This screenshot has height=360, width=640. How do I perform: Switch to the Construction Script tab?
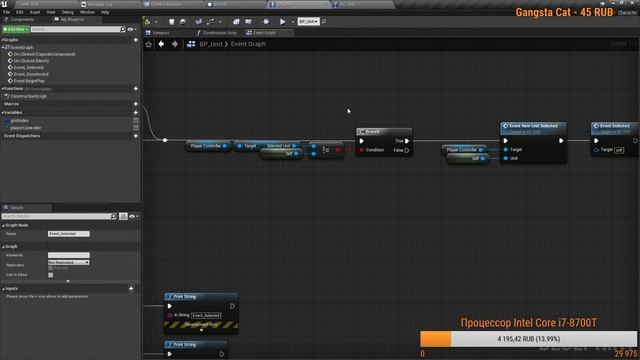(x=216, y=33)
